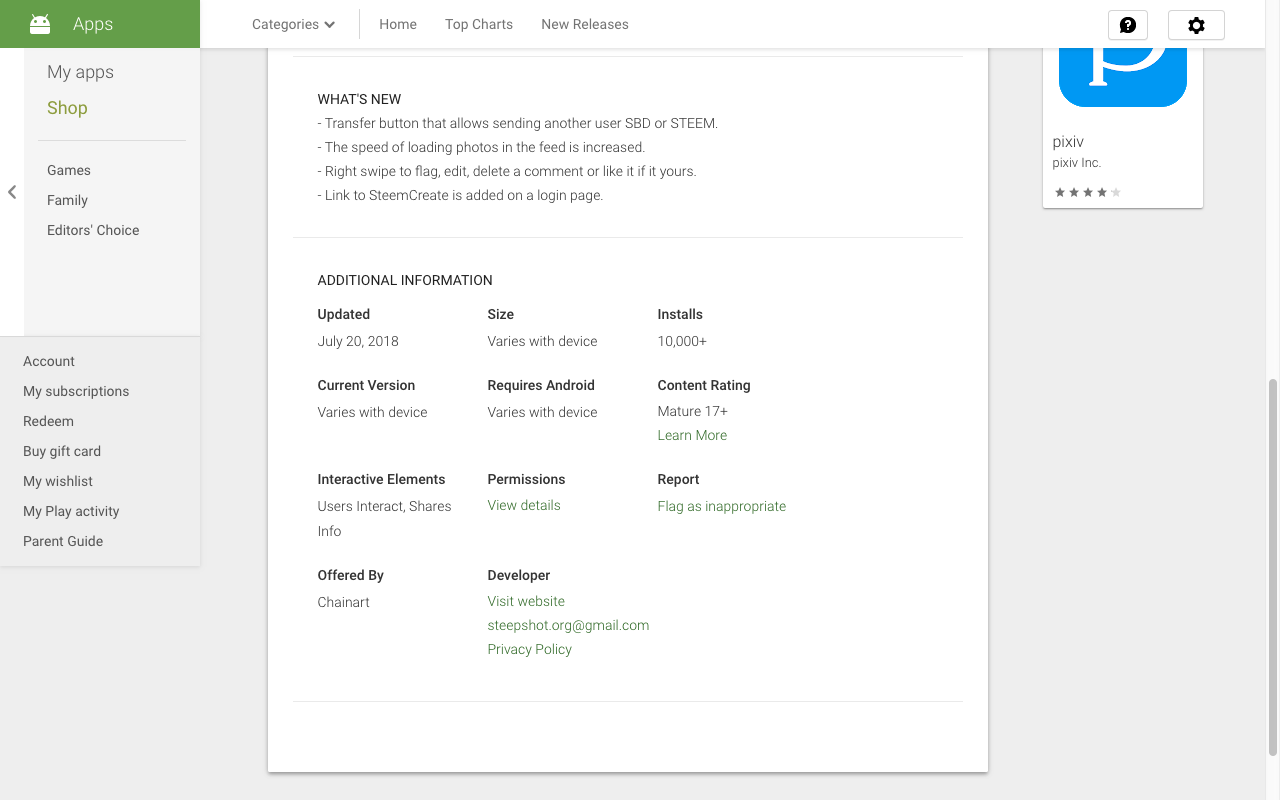
Task: Expand the Categories dropdown
Action: (293, 24)
